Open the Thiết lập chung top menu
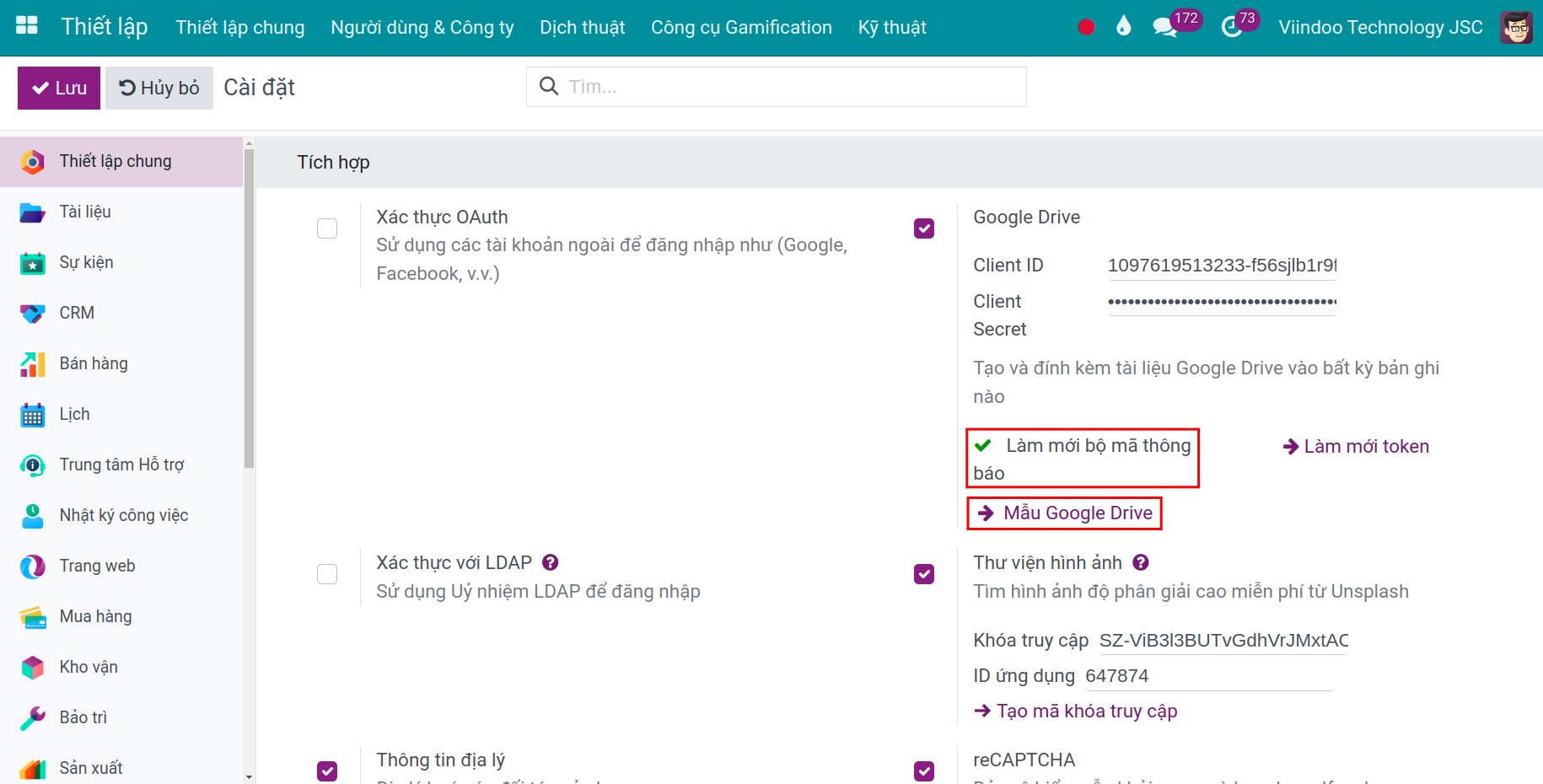The image size is (1543, 784). (240, 28)
